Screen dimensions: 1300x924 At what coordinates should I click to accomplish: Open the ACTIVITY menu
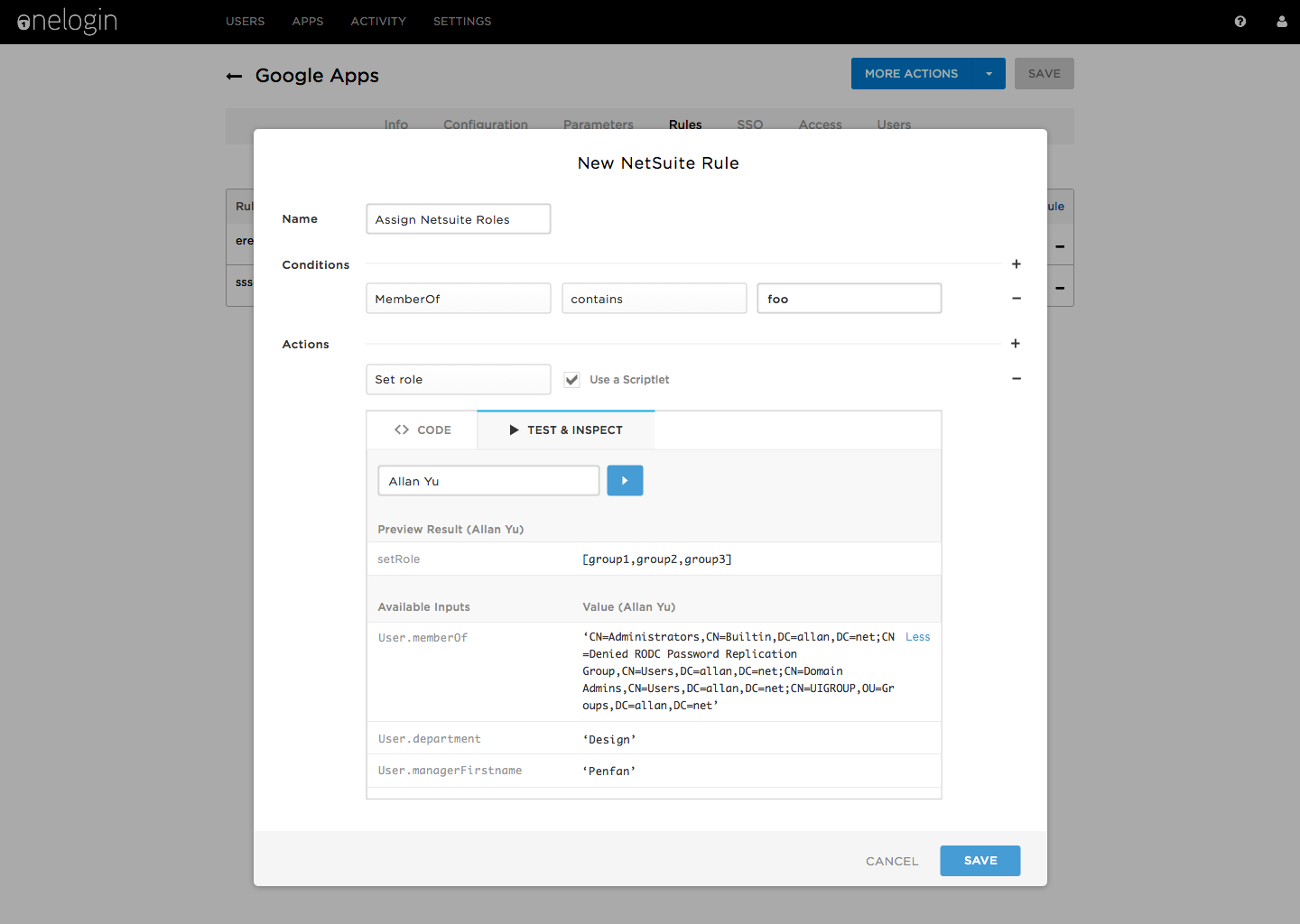click(378, 22)
